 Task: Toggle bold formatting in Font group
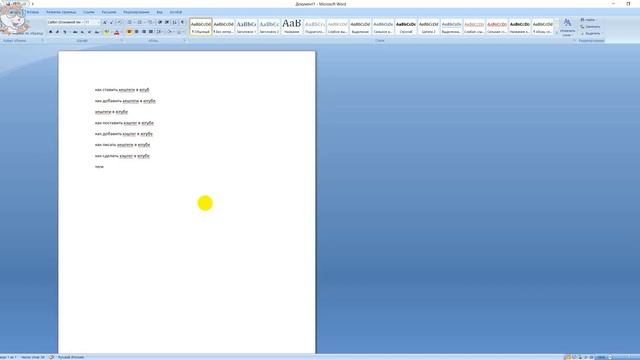point(51,32)
